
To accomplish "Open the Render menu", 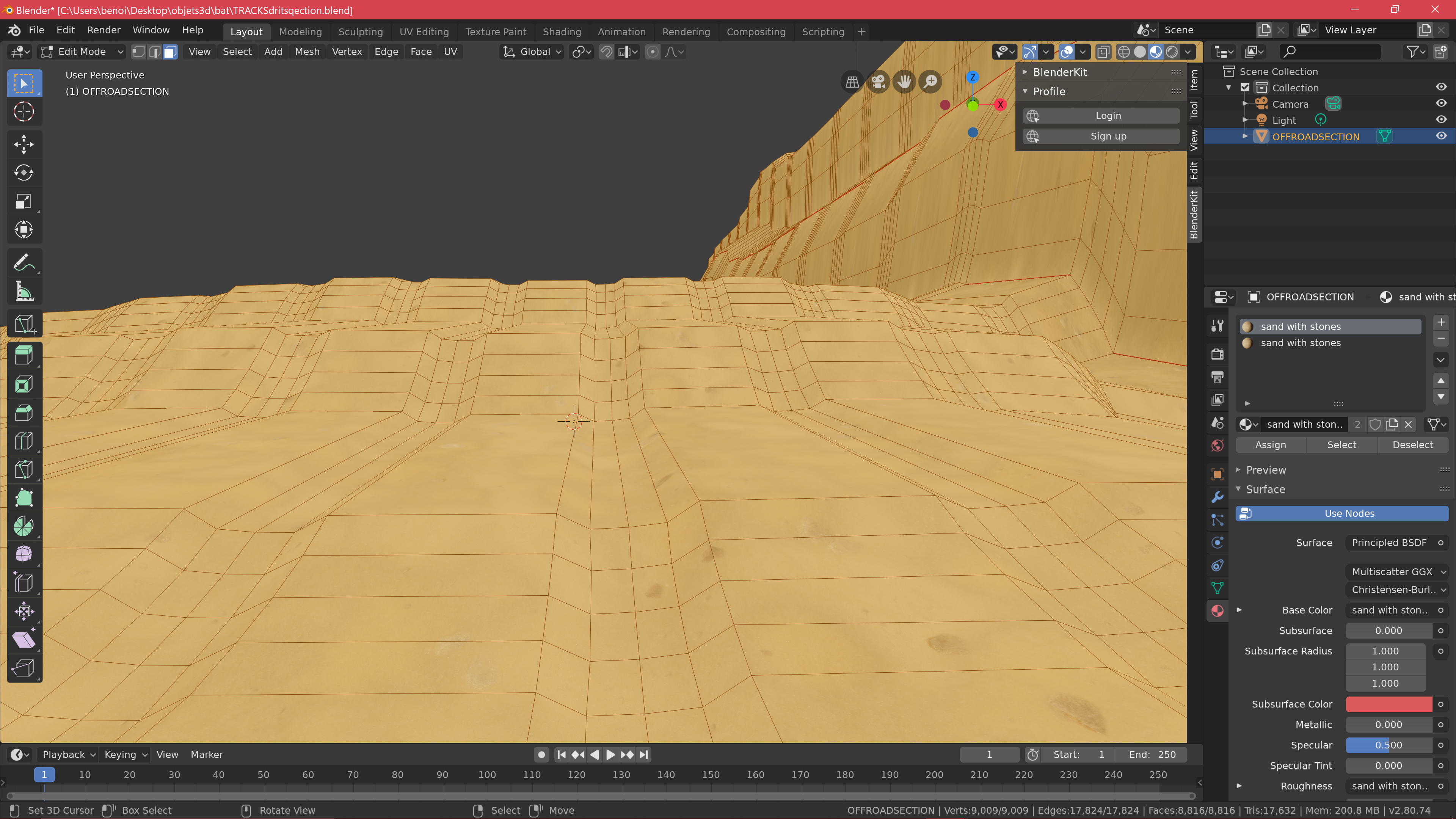I will coord(104,30).
